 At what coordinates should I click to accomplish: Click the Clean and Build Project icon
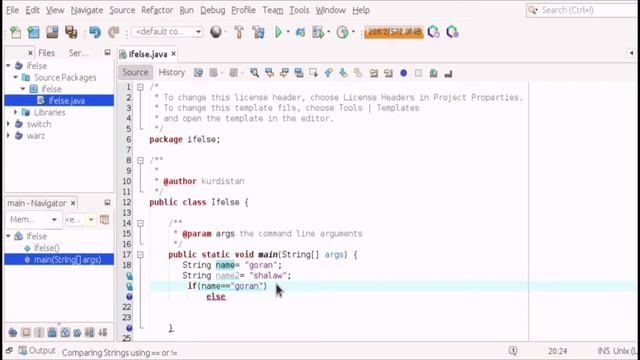coord(258,32)
